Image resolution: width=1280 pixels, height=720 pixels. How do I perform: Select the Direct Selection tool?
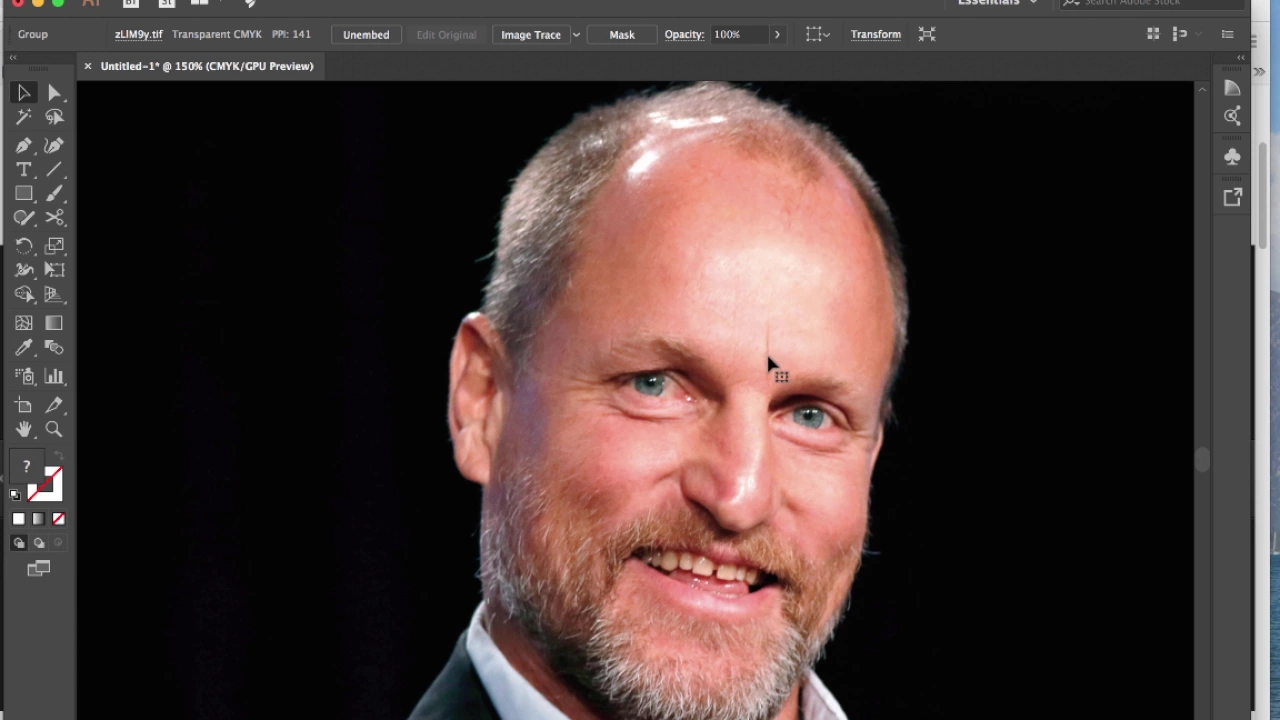click(x=54, y=93)
